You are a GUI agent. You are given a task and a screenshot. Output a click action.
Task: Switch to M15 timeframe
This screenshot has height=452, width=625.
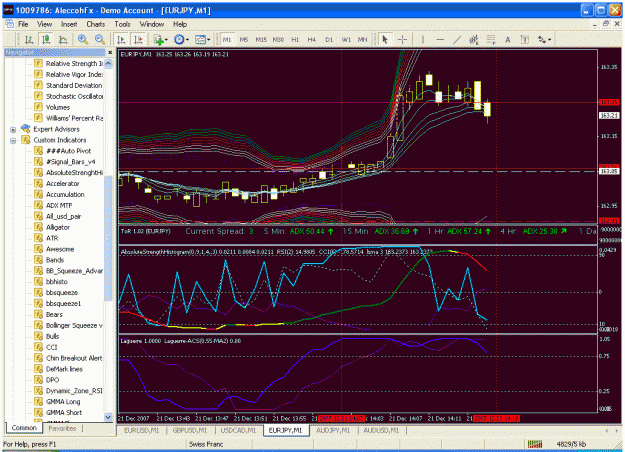pos(261,39)
